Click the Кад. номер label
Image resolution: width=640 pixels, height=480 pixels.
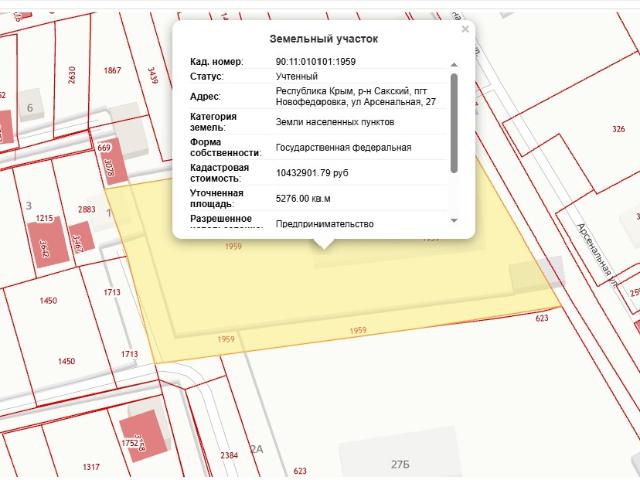tap(216, 62)
